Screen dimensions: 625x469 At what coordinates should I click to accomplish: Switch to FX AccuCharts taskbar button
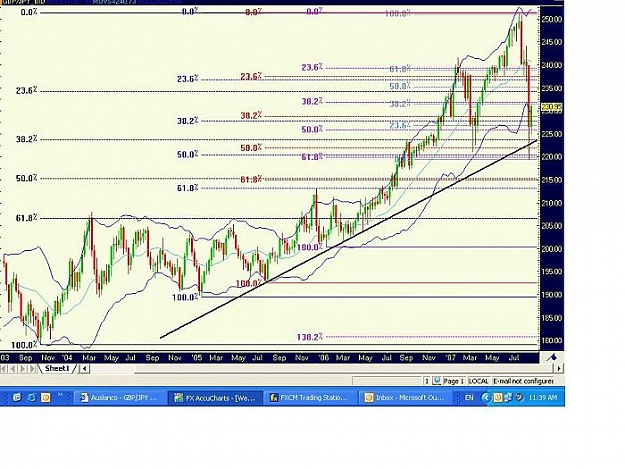(216, 398)
